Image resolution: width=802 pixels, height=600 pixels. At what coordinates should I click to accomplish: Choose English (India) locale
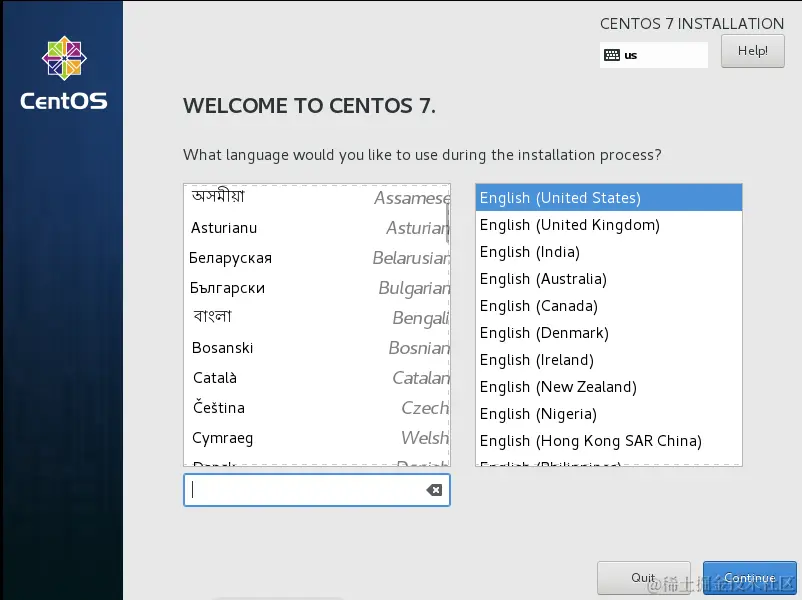point(609,252)
